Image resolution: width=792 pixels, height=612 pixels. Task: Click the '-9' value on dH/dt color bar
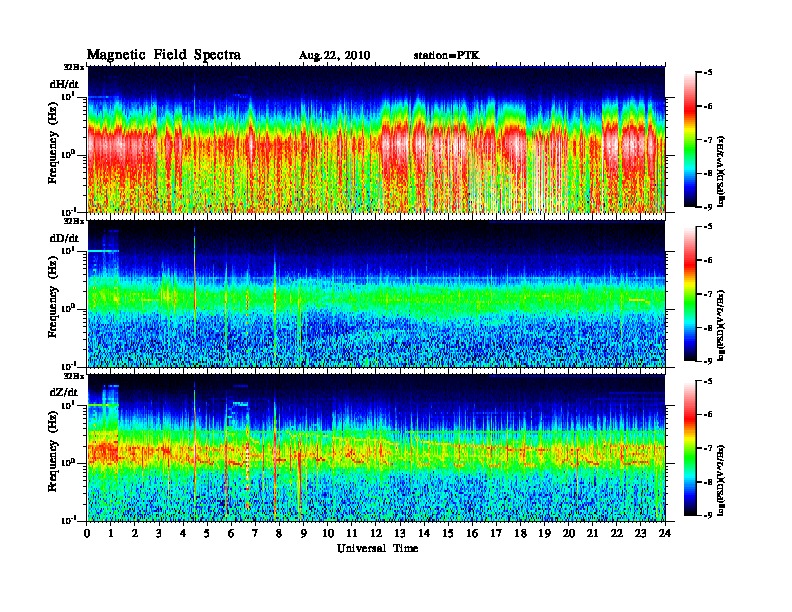click(x=708, y=207)
